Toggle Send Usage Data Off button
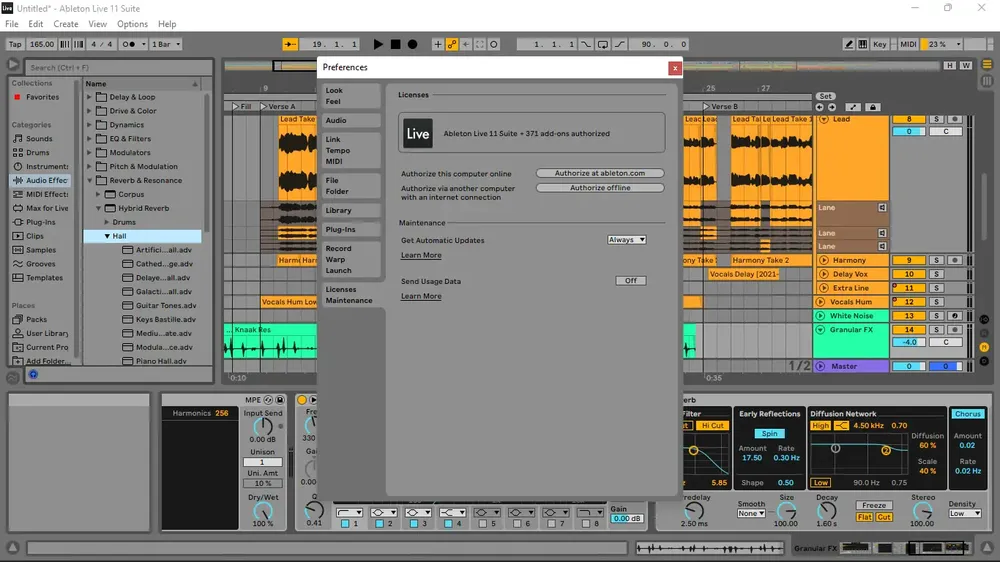1000x562 pixels. click(631, 281)
